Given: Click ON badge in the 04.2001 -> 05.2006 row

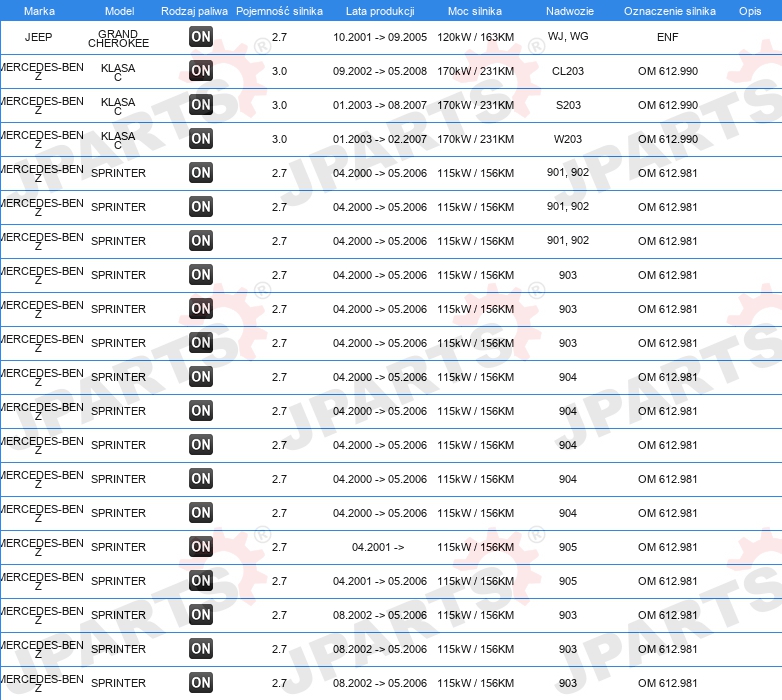Looking at the screenshot, I should click(x=201, y=580).
